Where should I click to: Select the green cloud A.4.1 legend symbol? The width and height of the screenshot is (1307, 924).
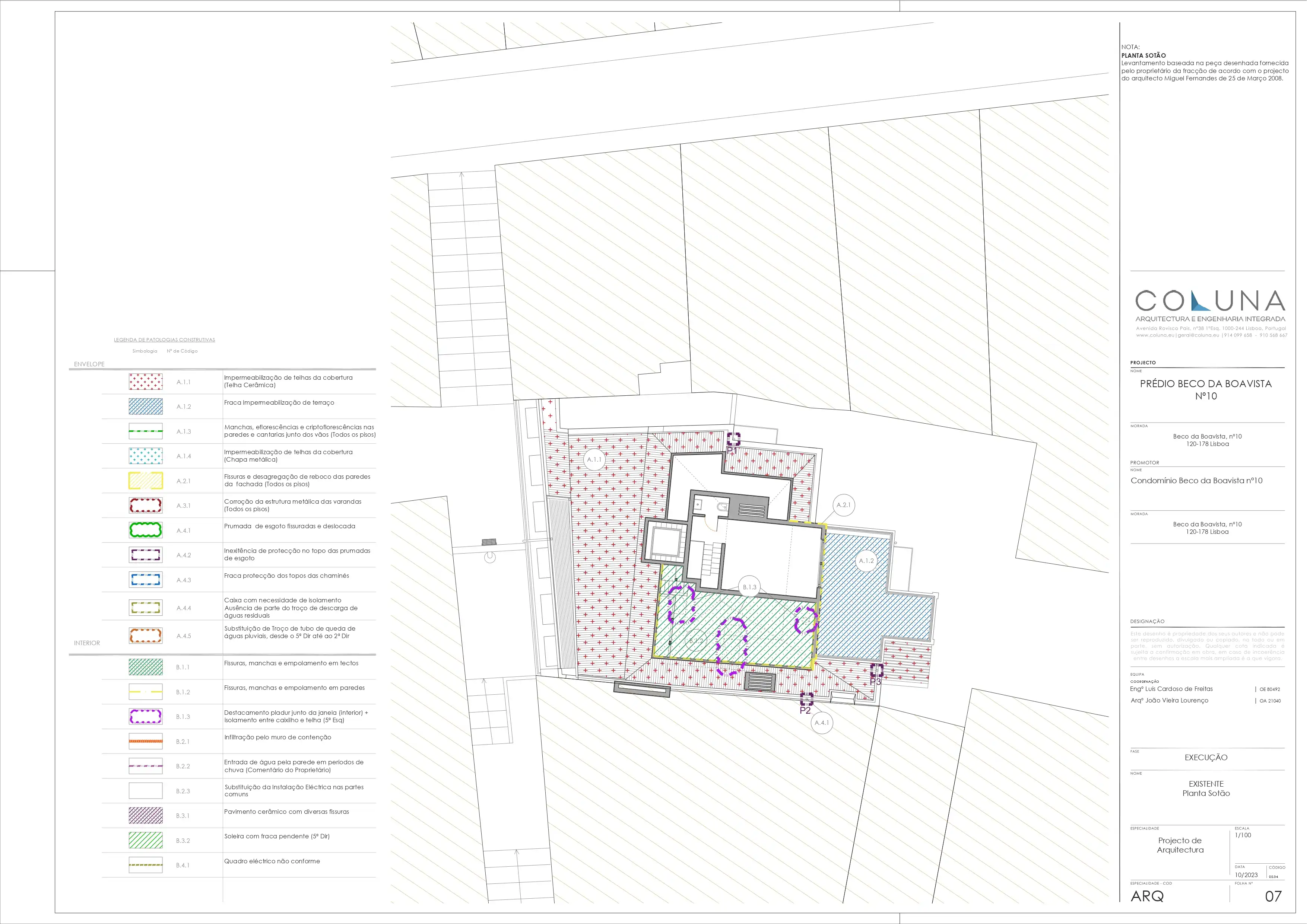(x=146, y=530)
